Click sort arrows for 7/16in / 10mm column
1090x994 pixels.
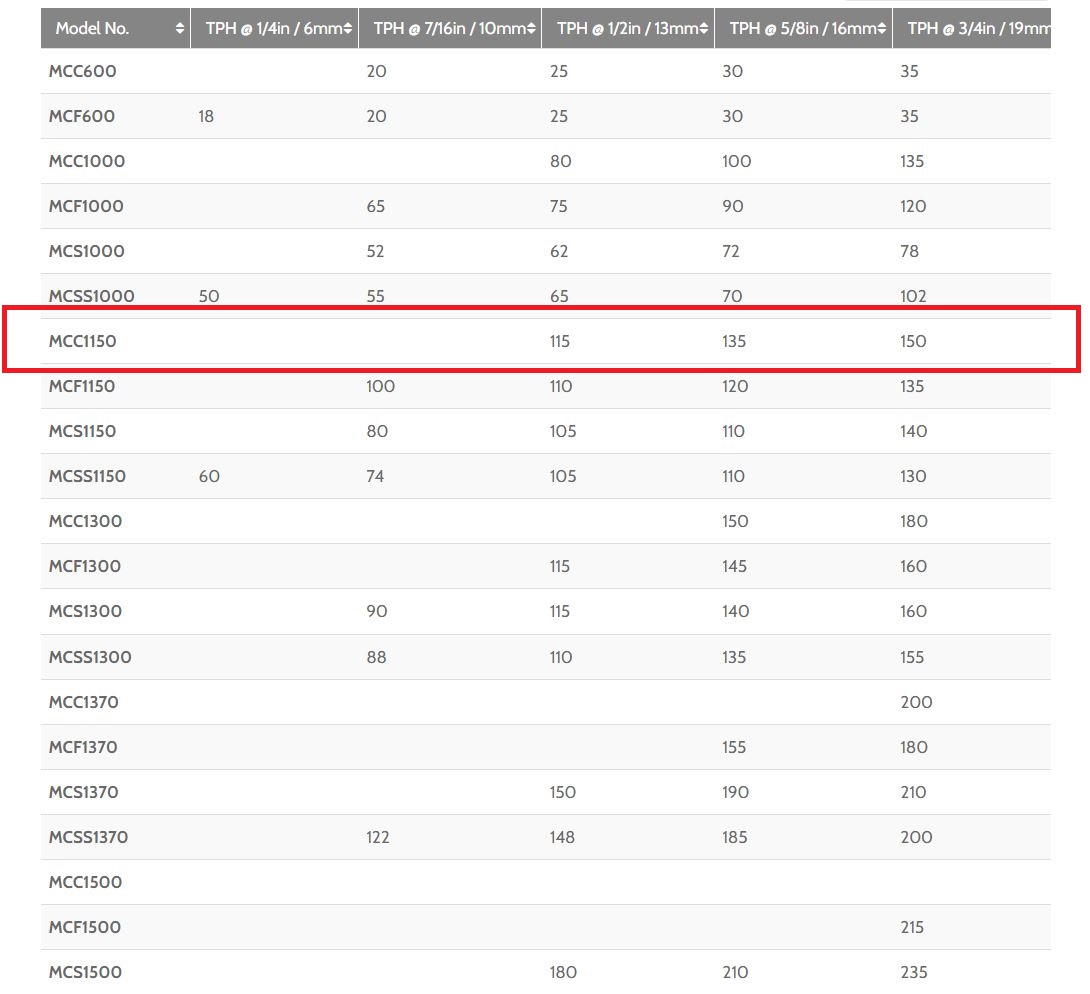531,29
